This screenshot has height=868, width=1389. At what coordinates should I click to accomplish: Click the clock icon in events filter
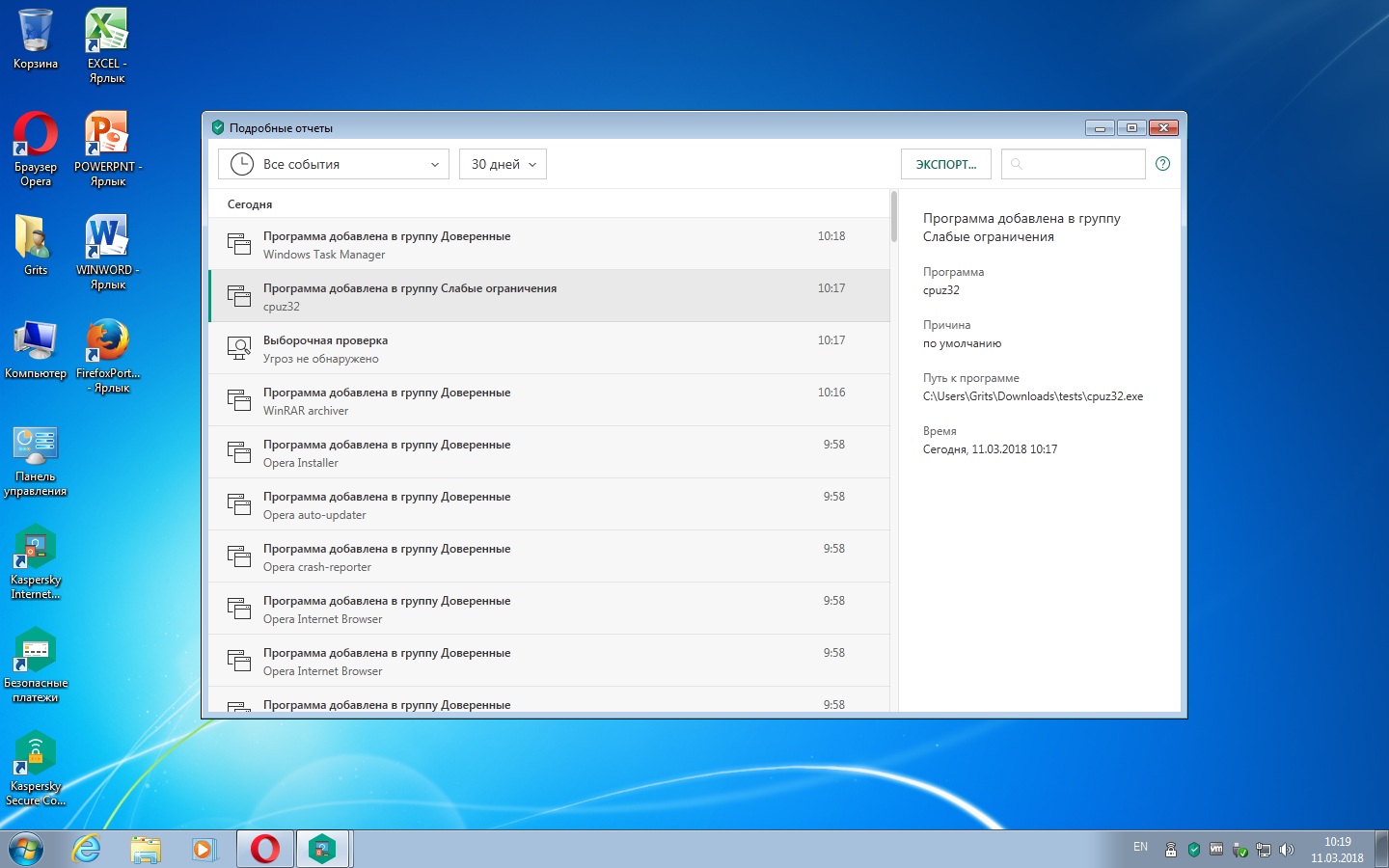click(x=241, y=164)
